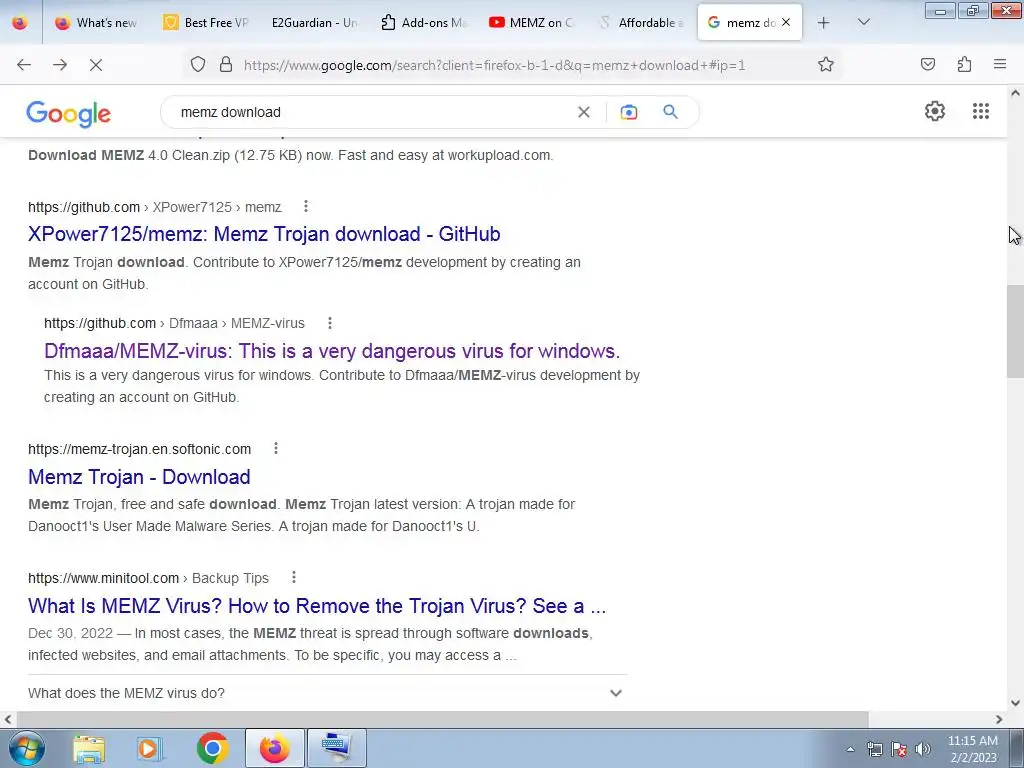Click horizontal scrollbar left arrow
Viewport: 1024px width, 768px height.
[7, 719]
